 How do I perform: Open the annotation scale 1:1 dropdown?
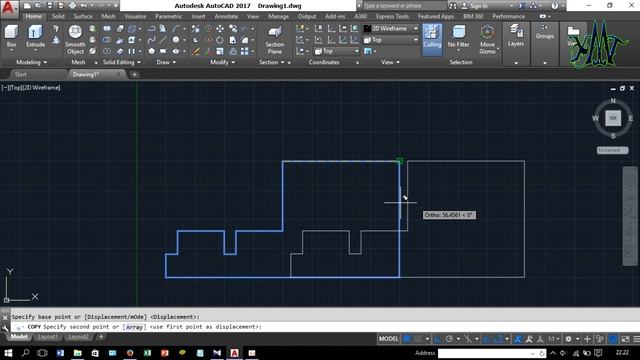coord(553,339)
